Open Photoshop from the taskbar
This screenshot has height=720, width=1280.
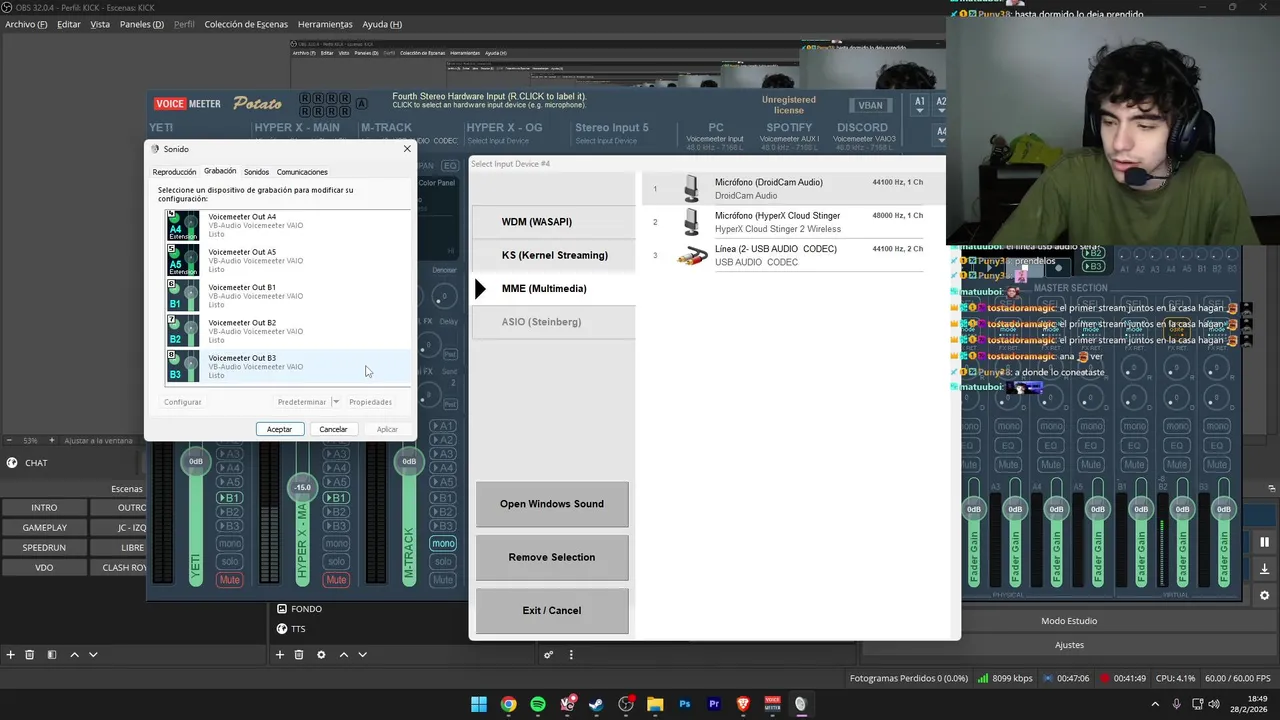pos(685,704)
